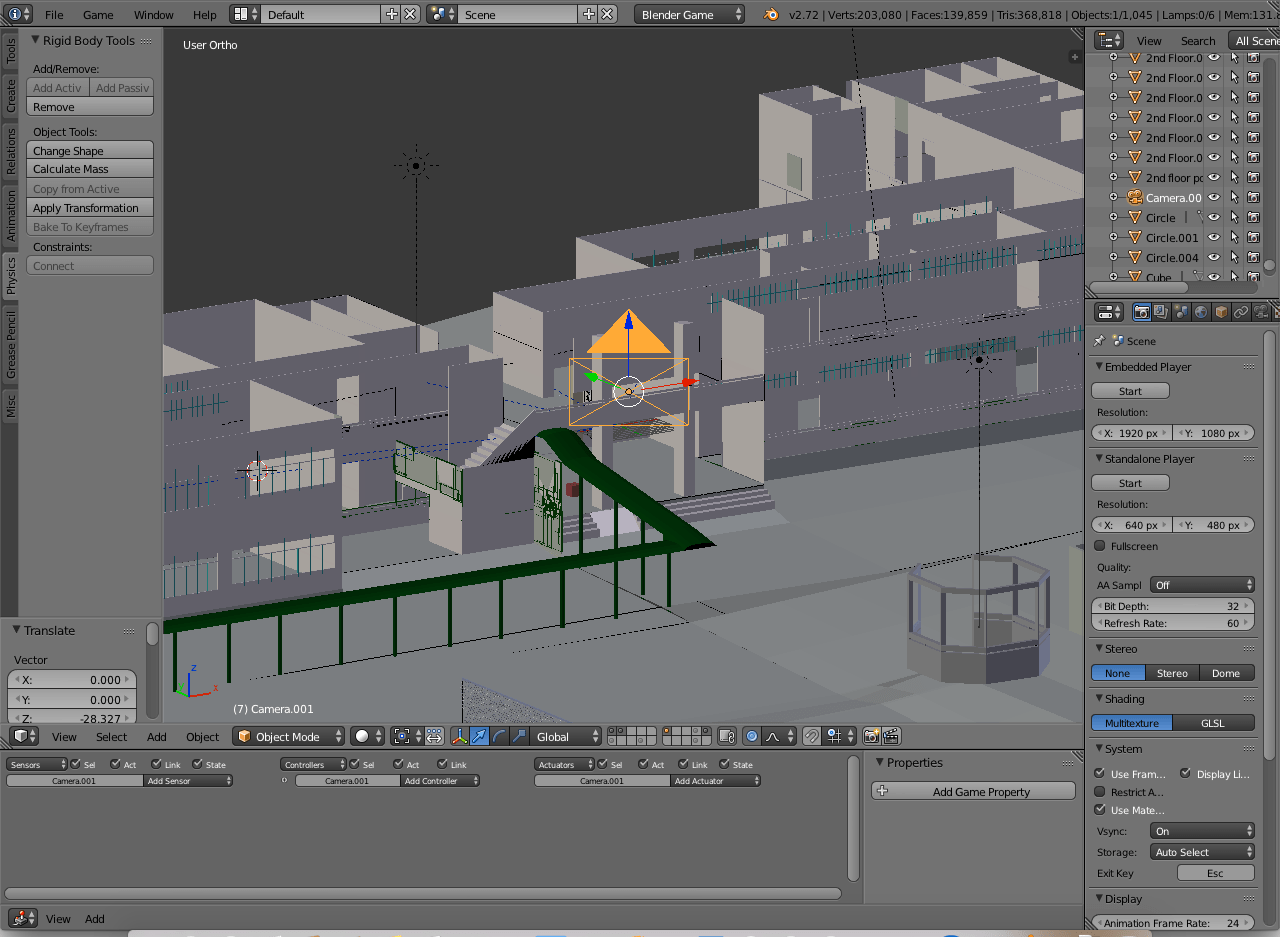Toggle the Sensors Sel checkbox
1280x937 pixels.
pos(75,764)
